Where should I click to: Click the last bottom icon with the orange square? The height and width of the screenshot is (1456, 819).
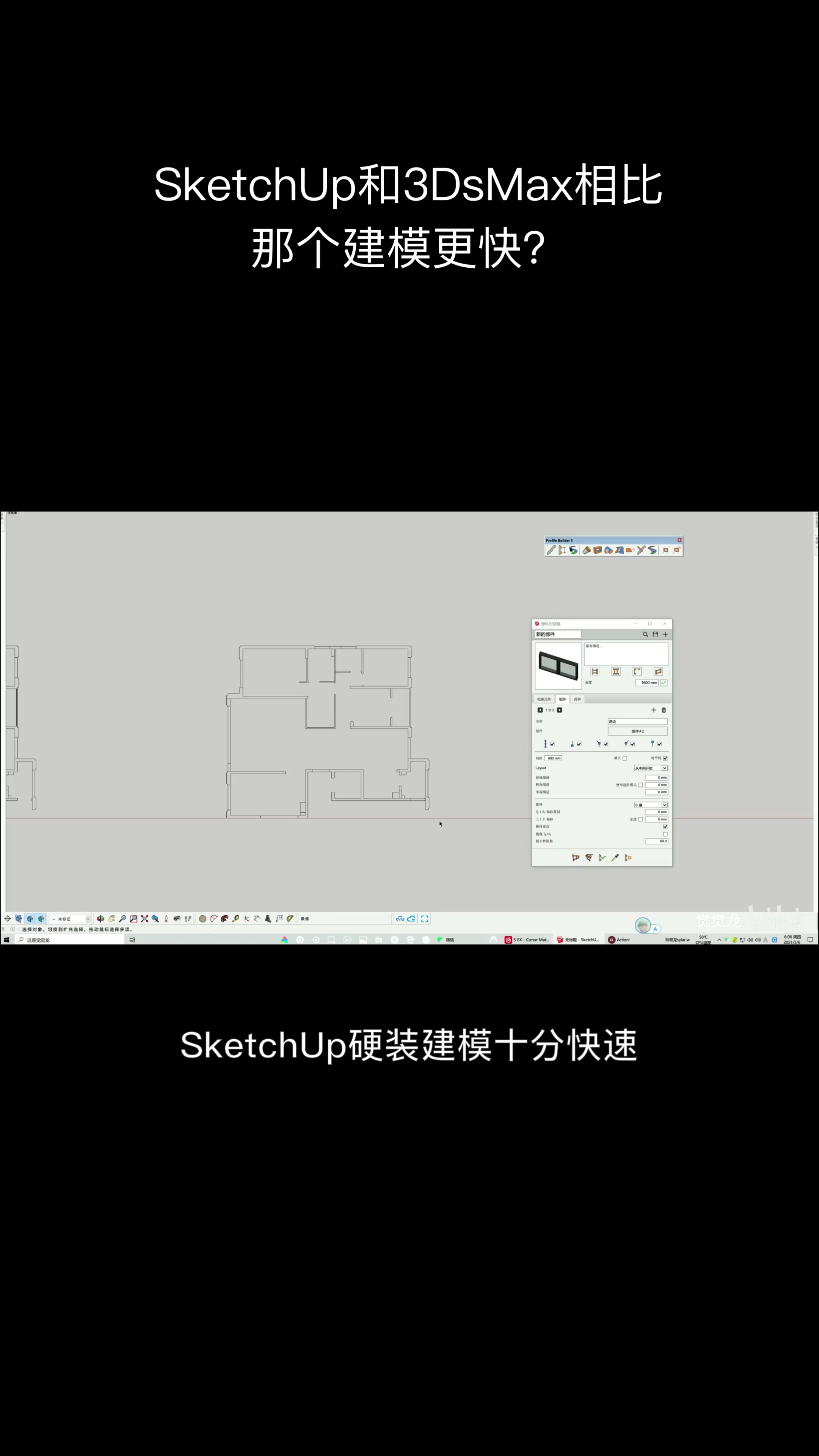click(x=628, y=857)
